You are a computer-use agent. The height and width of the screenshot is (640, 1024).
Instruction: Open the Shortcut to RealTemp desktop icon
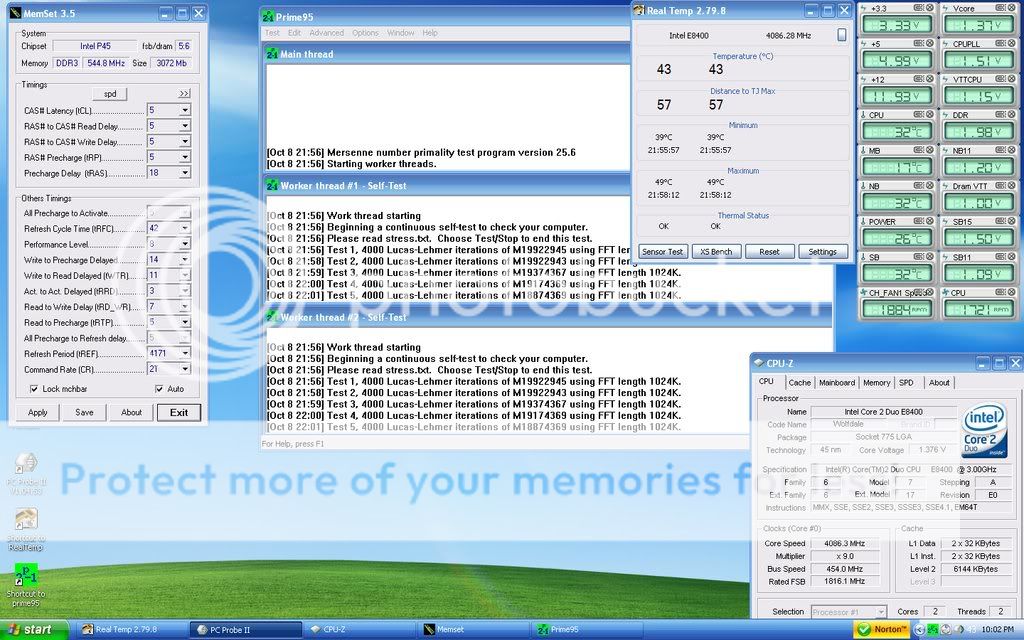(x=25, y=530)
